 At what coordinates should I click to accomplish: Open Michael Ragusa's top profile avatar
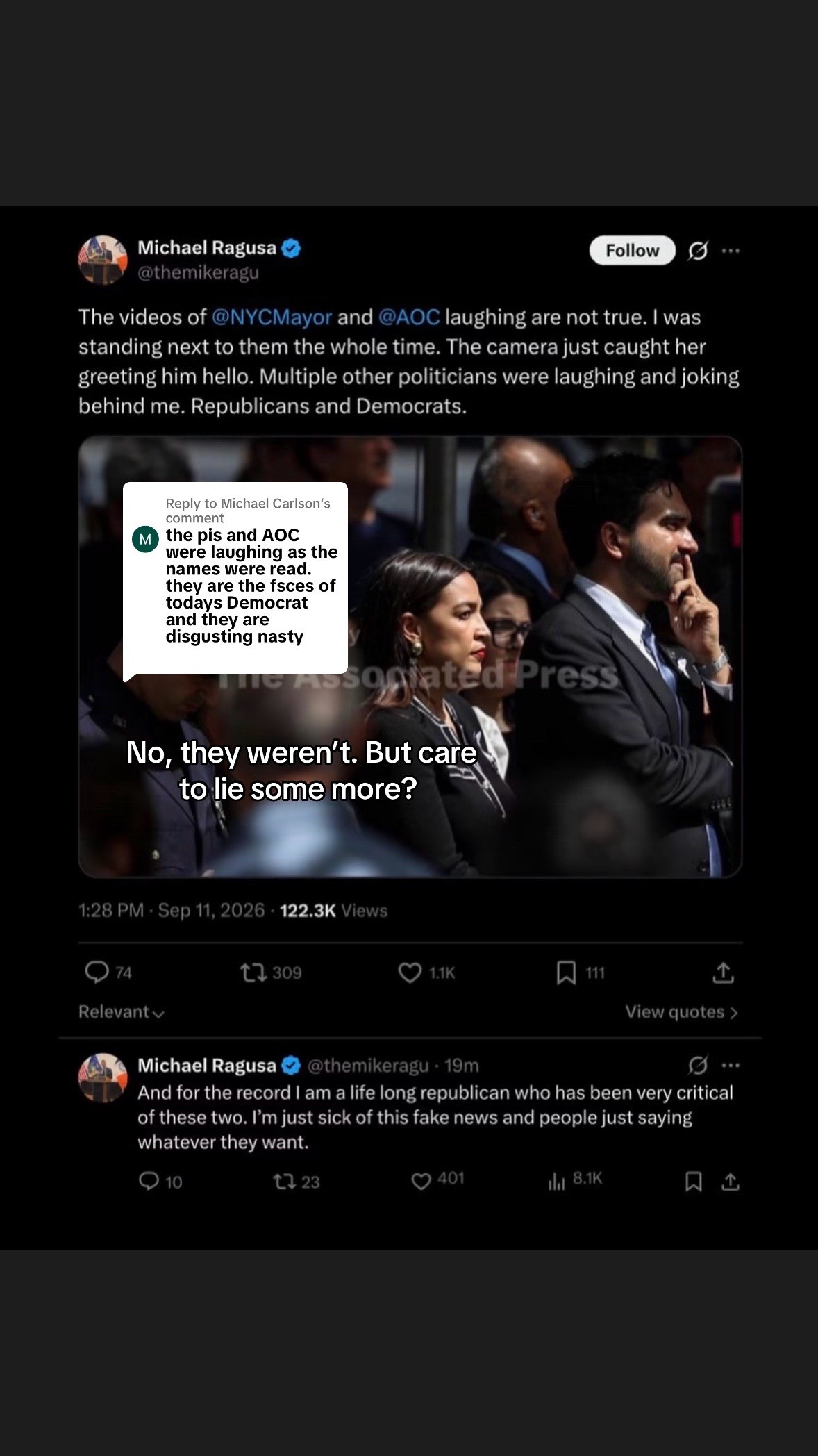(103, 260)
